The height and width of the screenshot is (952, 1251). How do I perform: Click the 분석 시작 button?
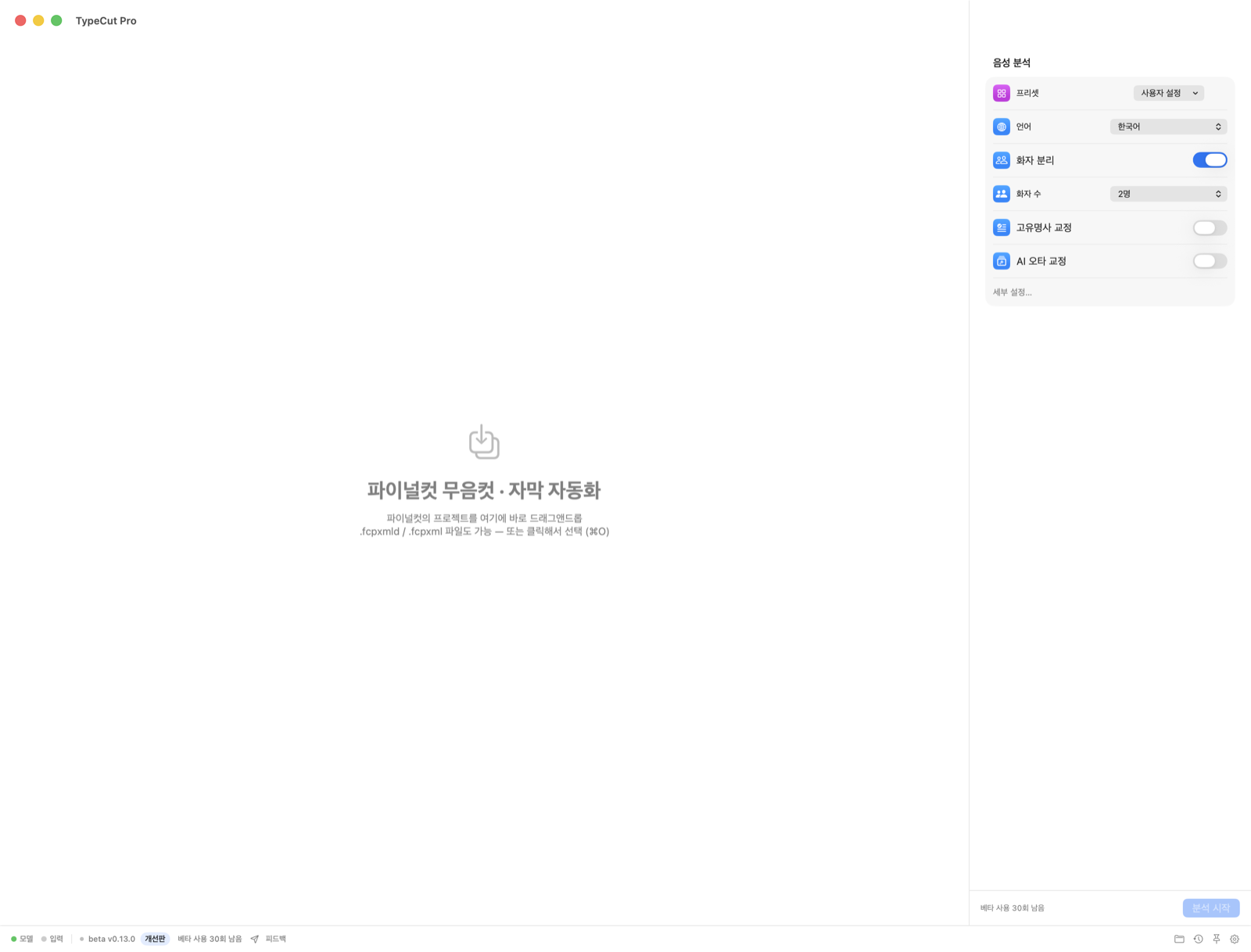click(1210, 907)
